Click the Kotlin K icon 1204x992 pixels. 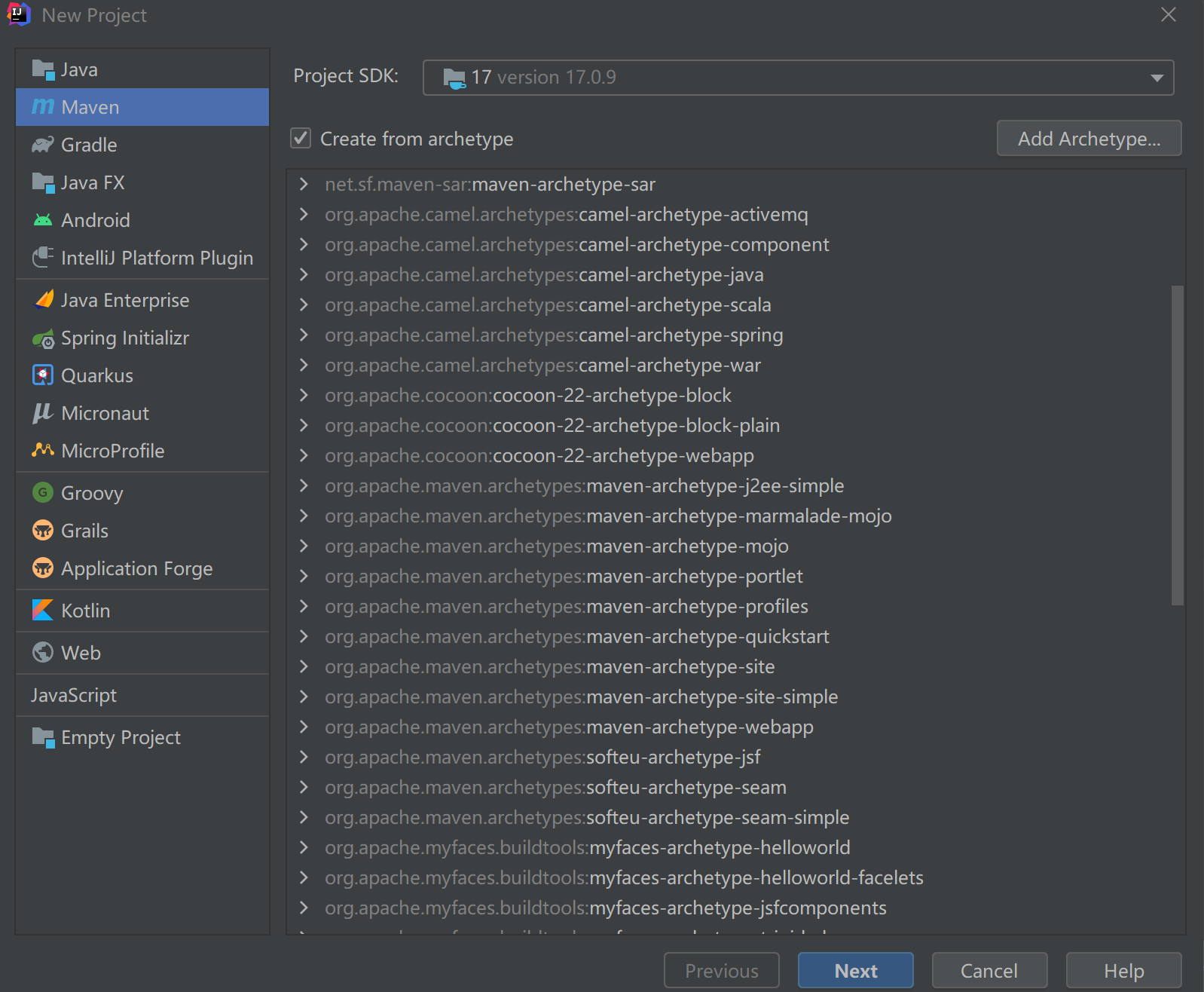point(43,611)
